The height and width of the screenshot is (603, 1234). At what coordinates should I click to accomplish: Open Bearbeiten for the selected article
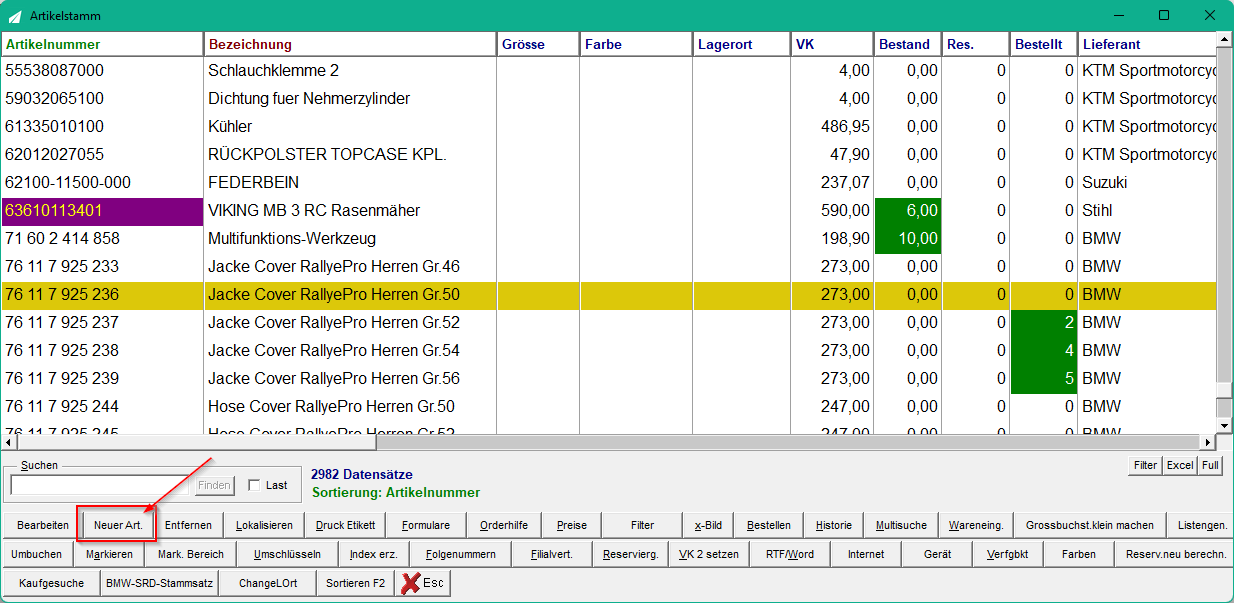click(43, 525)
